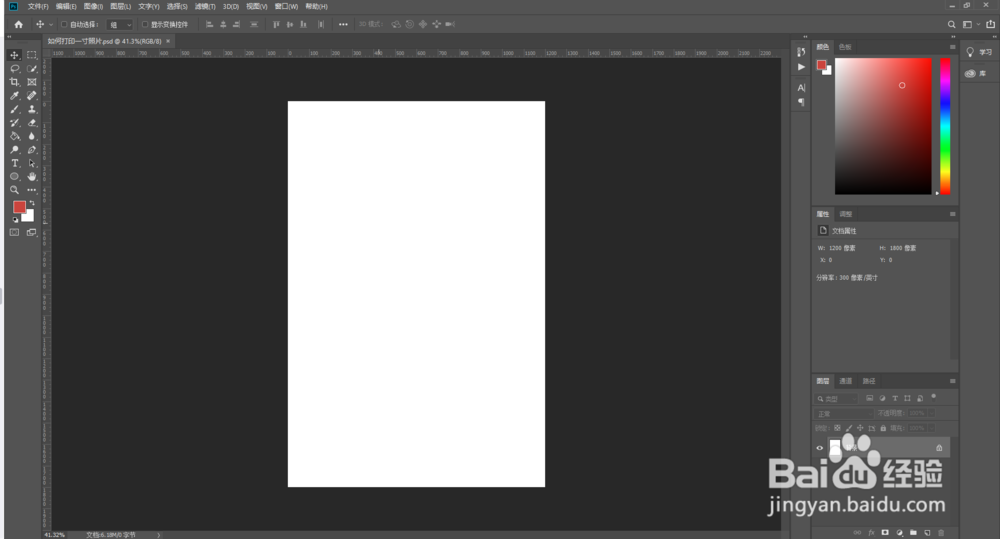Select the Lasso tool
Image resolution: width=1000 pixels, height=539 pixels.
pyautogui.click(x=14, y=69)
